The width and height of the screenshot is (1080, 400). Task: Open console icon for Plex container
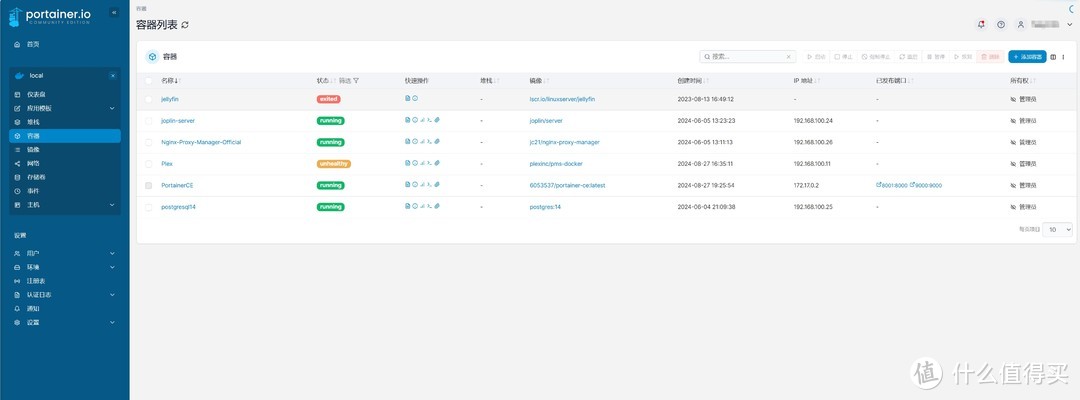click(x=429, y=163)
